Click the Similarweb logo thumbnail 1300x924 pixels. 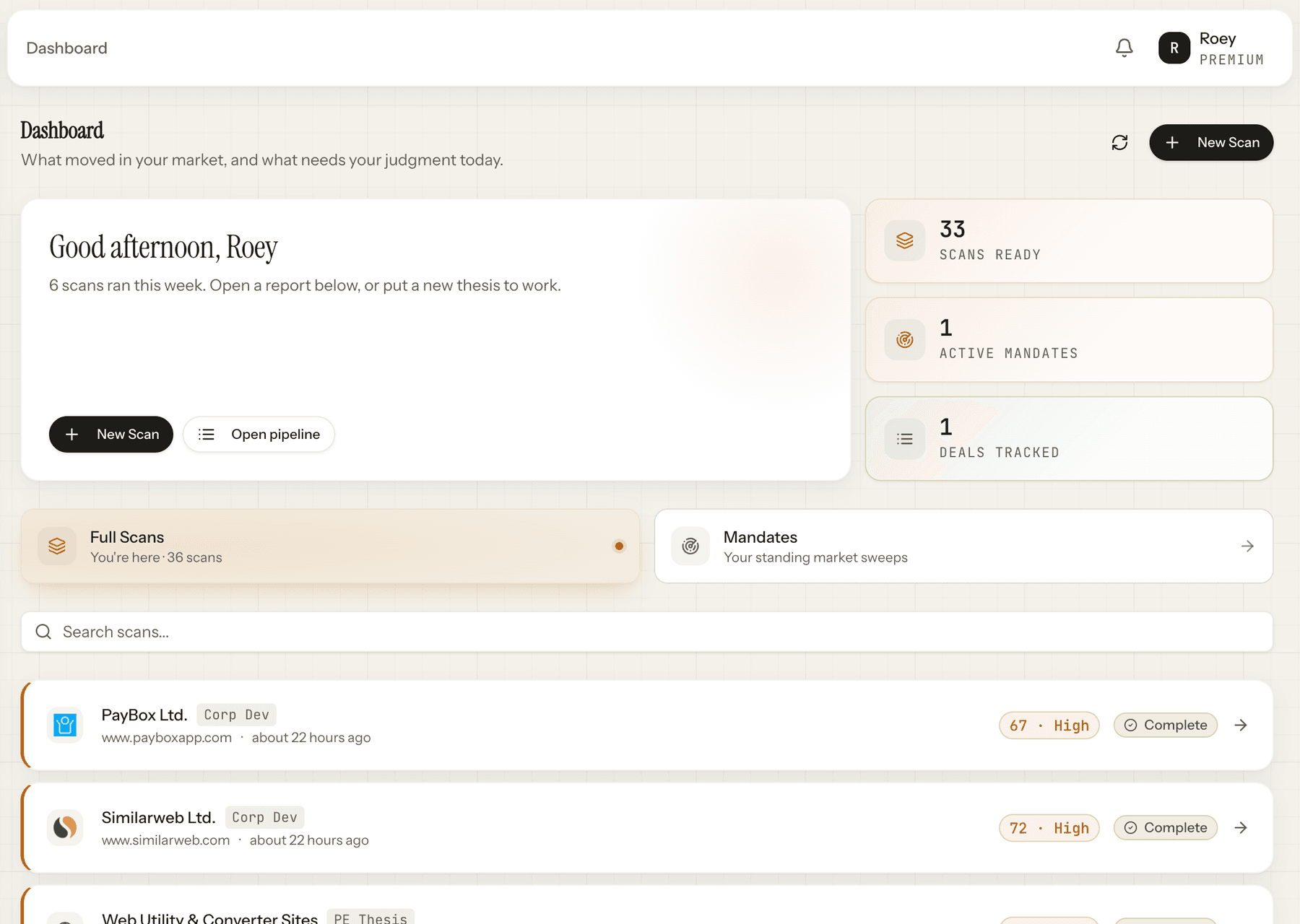coord(65,827)
